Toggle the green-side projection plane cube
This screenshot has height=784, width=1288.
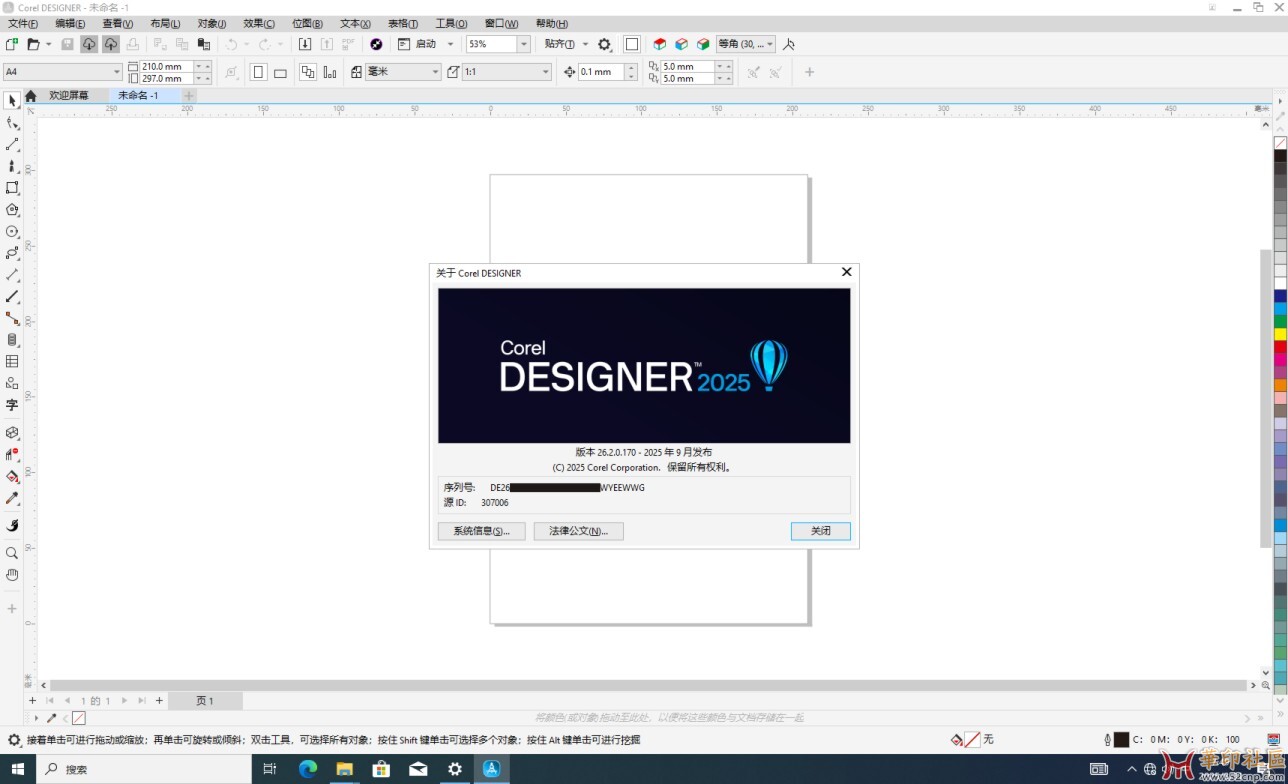[703, 44]
